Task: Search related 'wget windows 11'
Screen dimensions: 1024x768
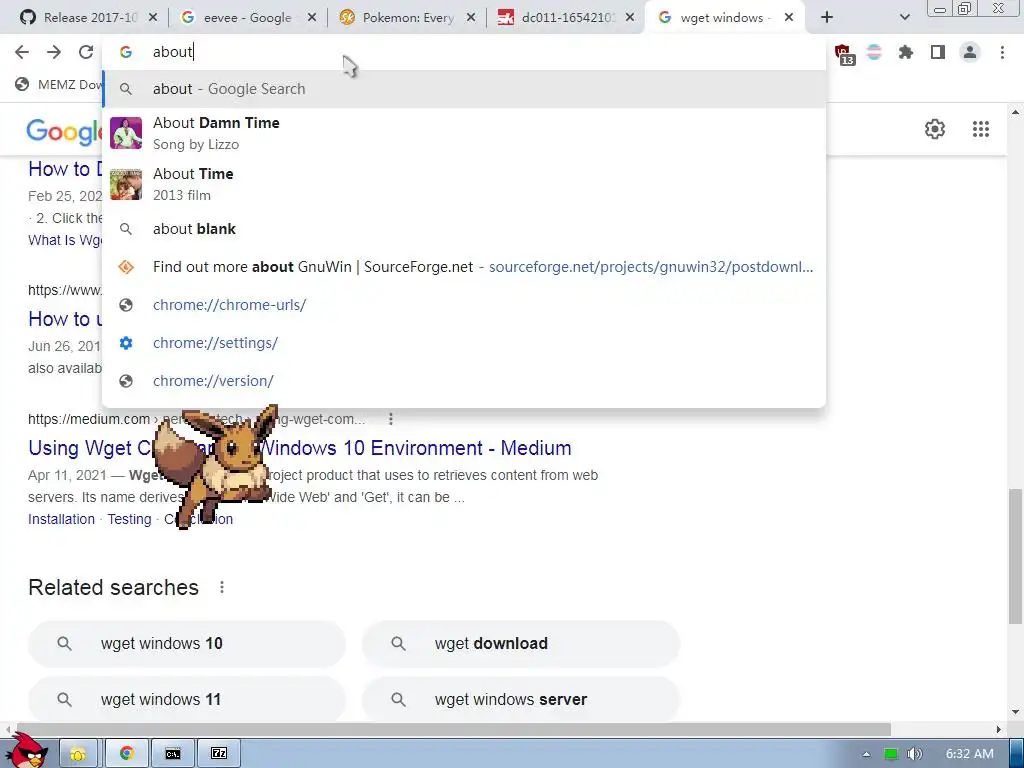Action: (187, 699)
